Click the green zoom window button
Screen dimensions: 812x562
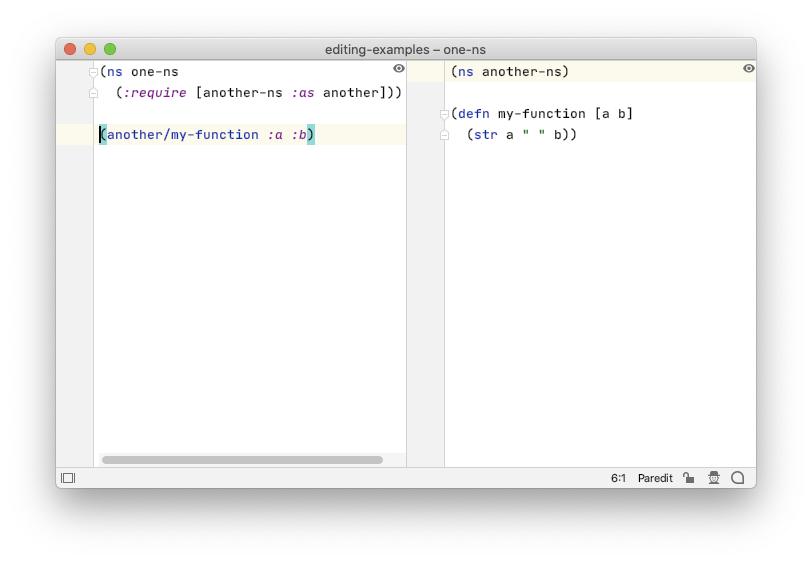tap(110, 49)
